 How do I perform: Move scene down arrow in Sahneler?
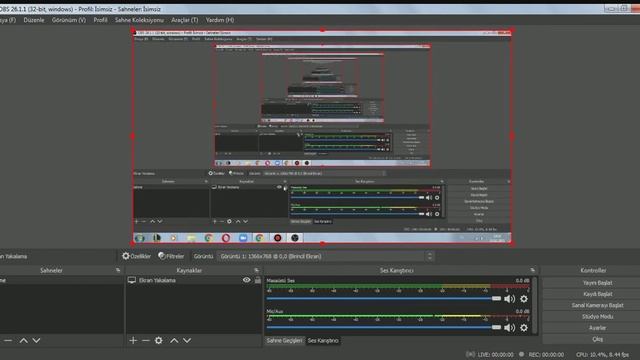36,340
